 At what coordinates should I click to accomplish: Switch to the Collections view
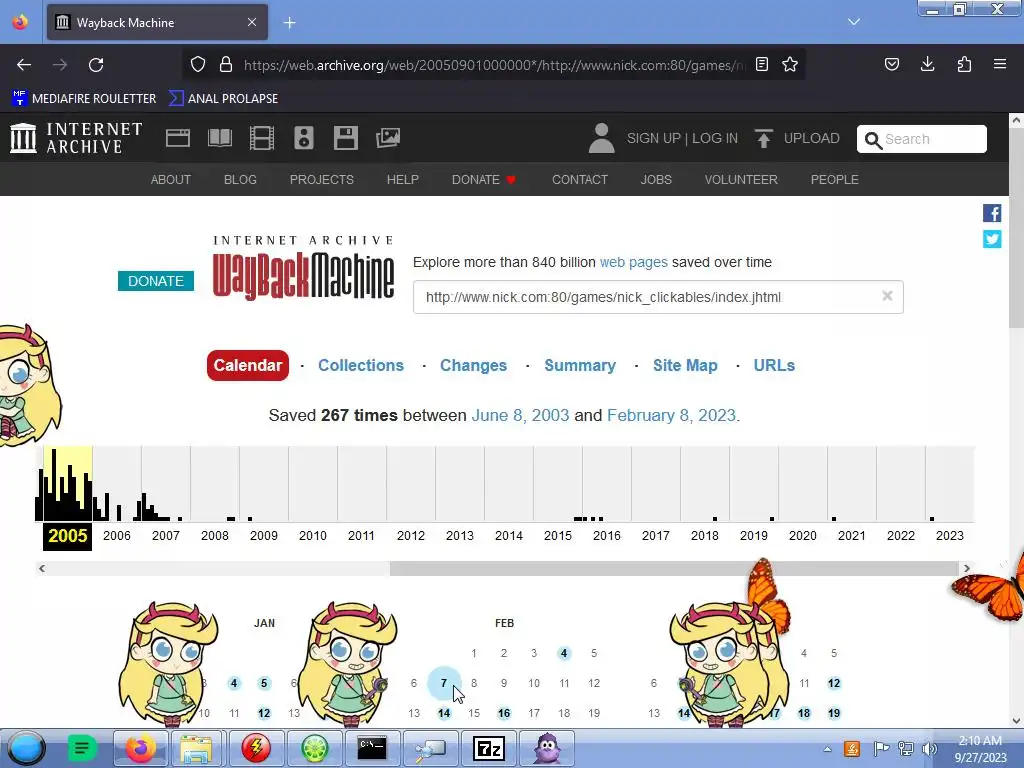[x=361, y=365]
